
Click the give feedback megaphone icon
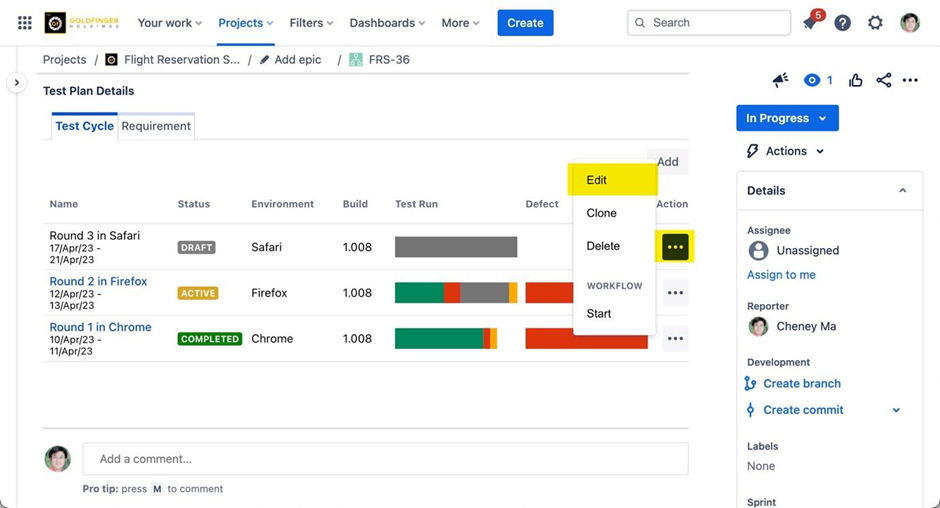click(x=780, y=80)
